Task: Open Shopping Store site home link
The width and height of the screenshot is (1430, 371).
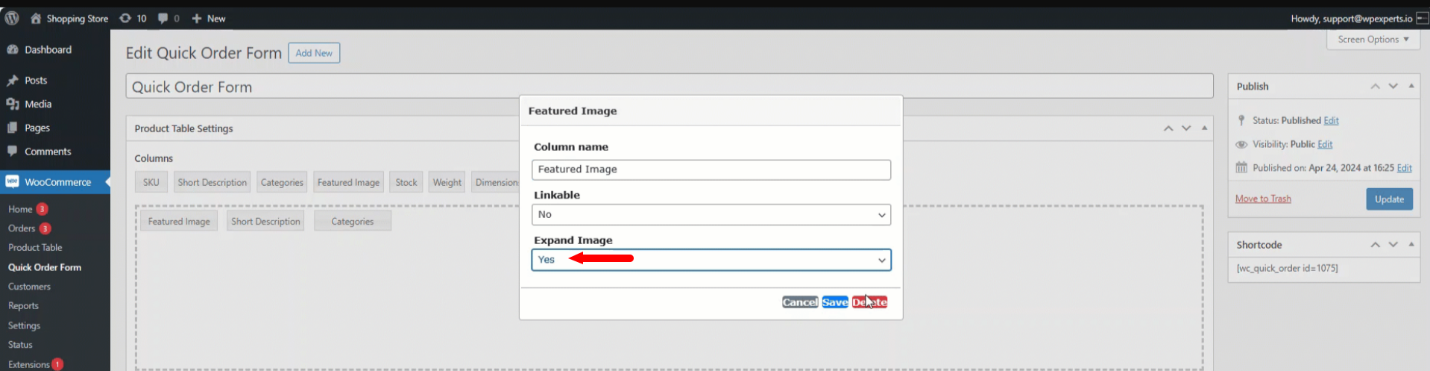Action: coord(70,18)
